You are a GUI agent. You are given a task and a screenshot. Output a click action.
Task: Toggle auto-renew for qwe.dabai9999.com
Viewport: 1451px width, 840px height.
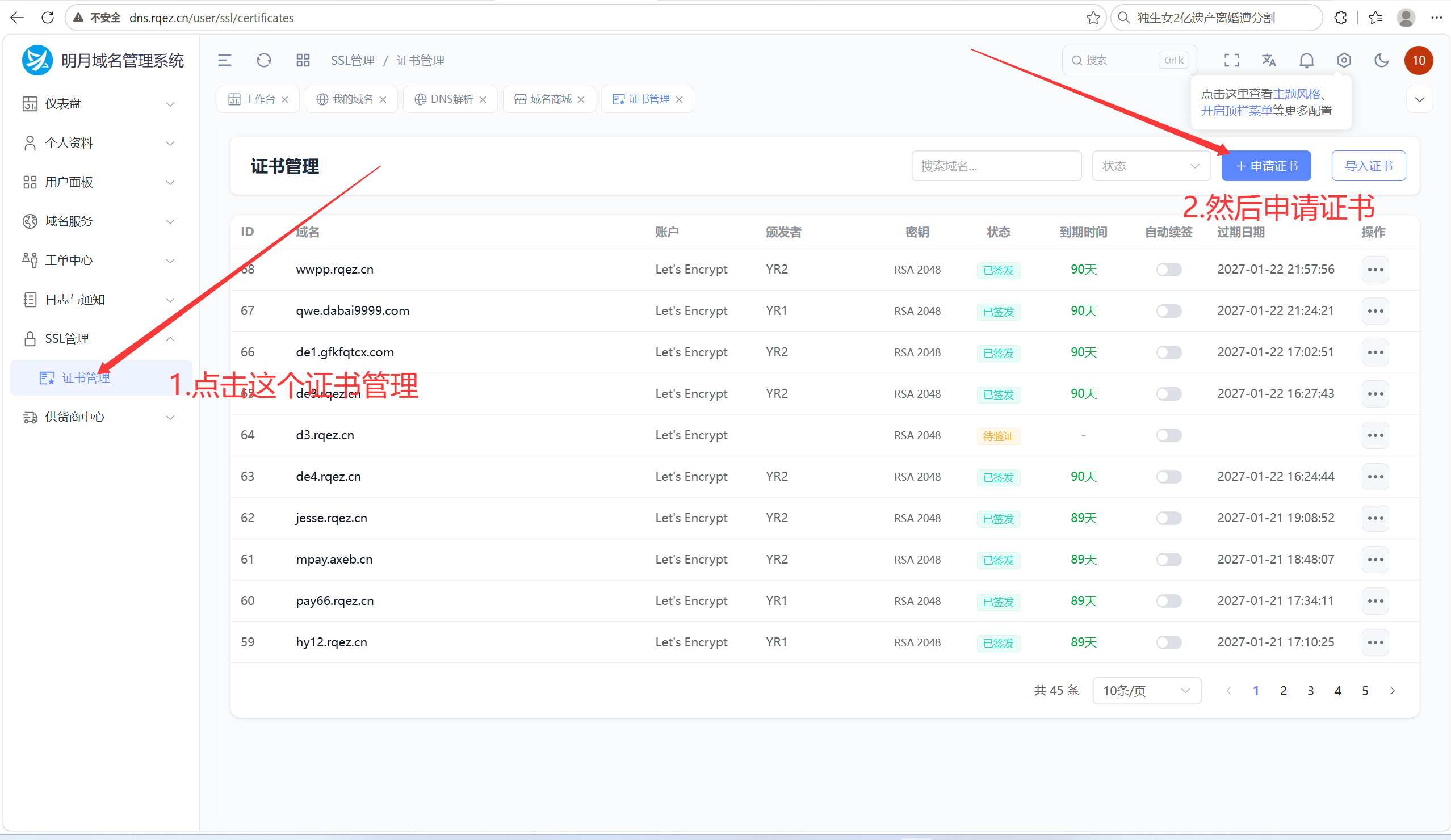[x=1169, y=311]
